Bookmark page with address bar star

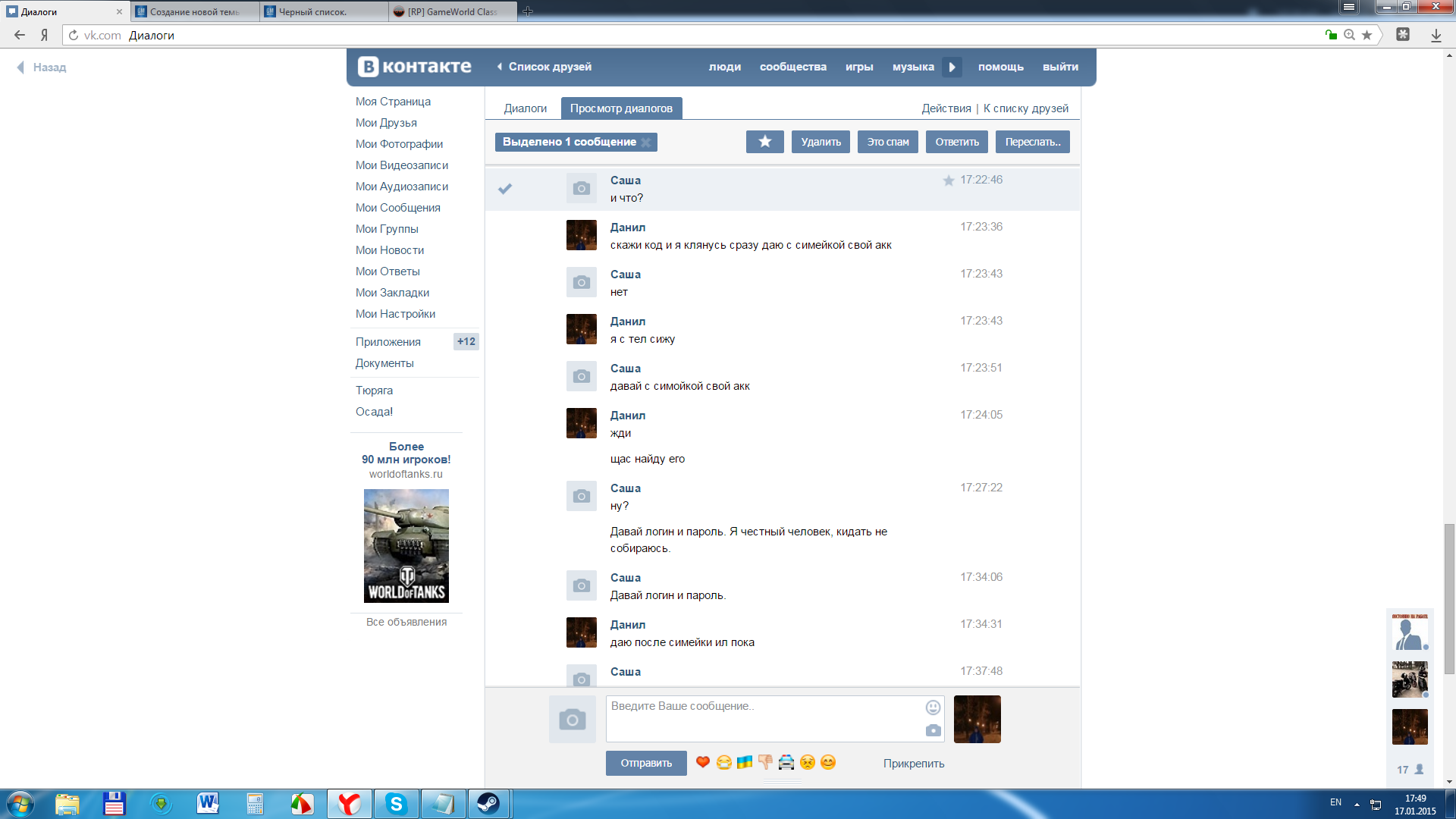tap(1367, 35)
